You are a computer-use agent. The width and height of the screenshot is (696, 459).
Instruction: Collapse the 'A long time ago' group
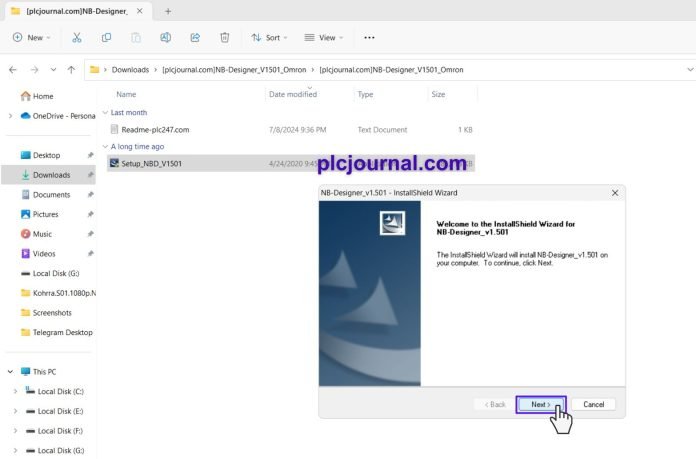coord(105,146)
